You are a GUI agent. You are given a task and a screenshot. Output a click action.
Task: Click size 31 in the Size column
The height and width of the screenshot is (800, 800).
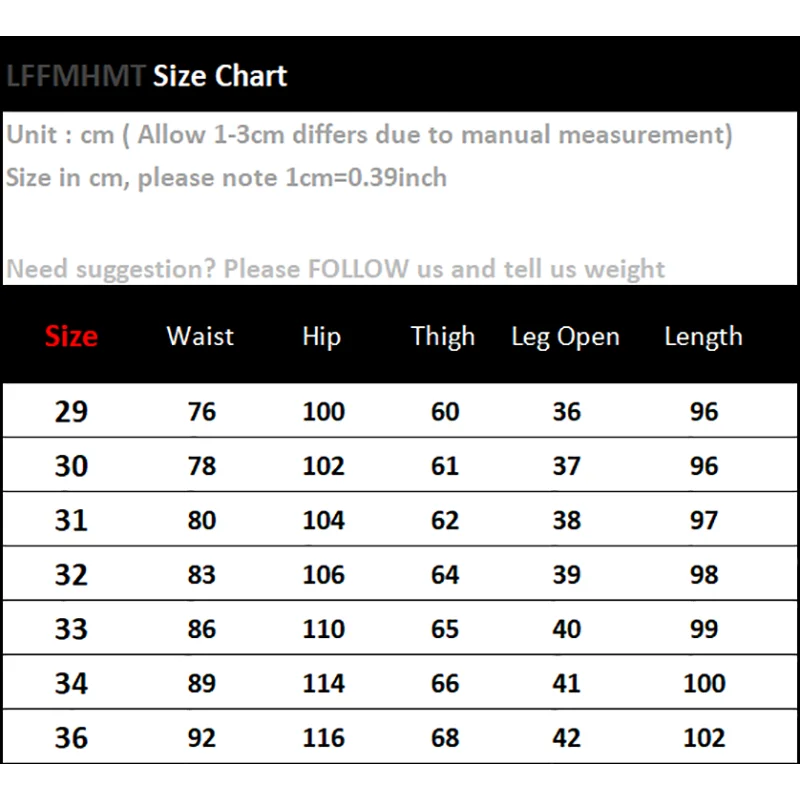pyautogui.click(x=71, y=520)
